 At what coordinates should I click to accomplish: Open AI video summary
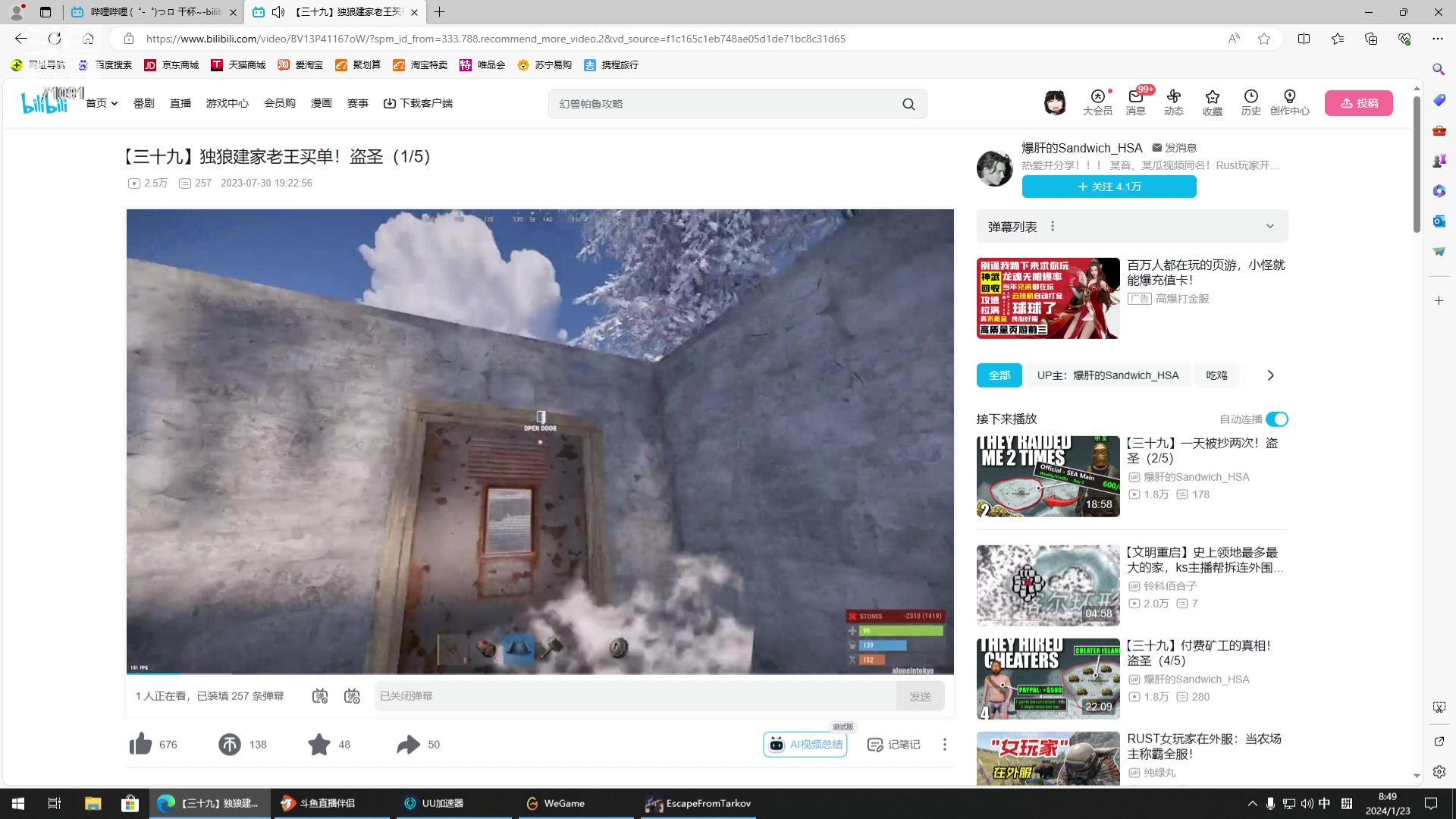click(805, 745)
